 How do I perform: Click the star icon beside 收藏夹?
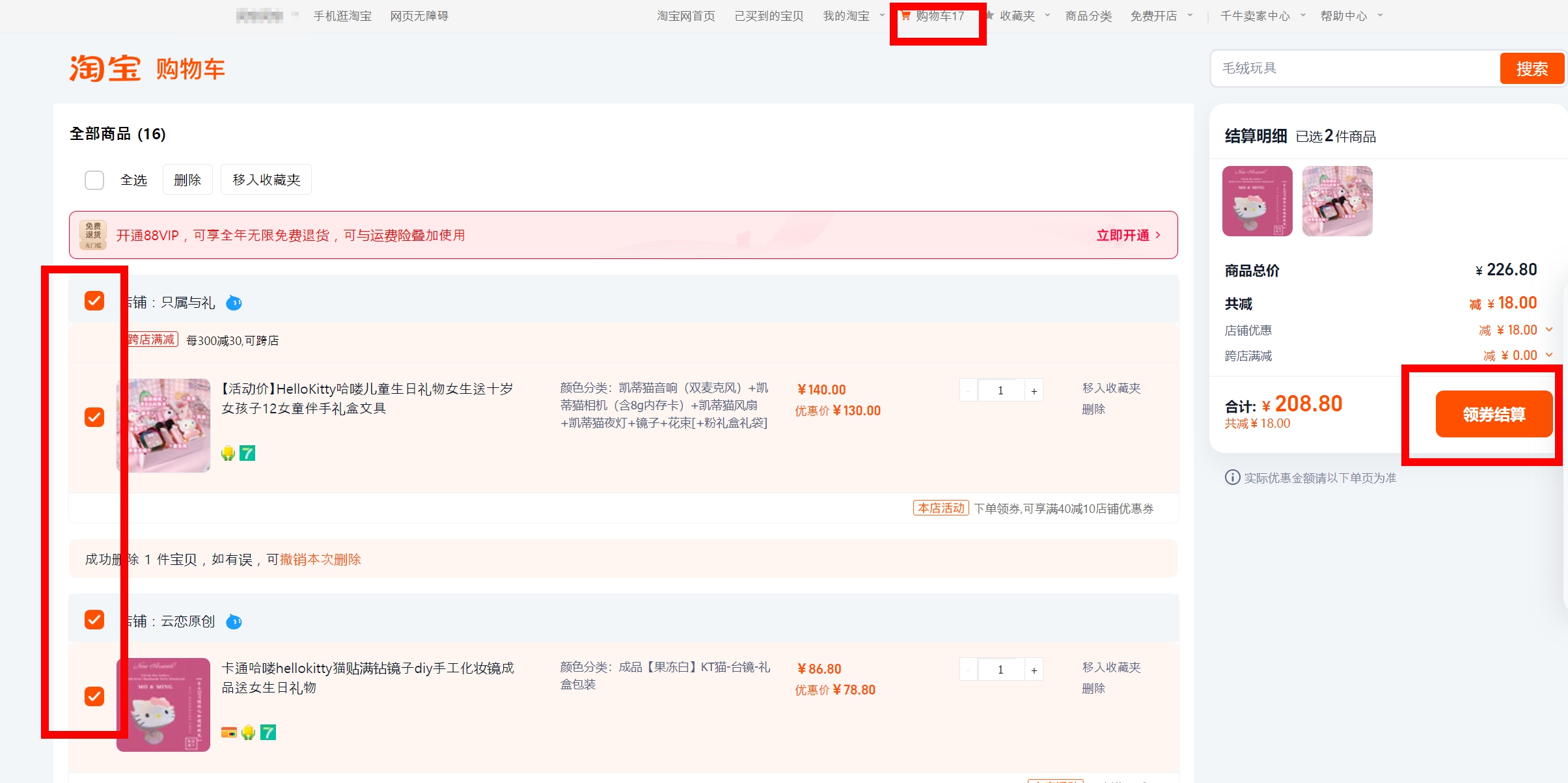click(990, 16)
